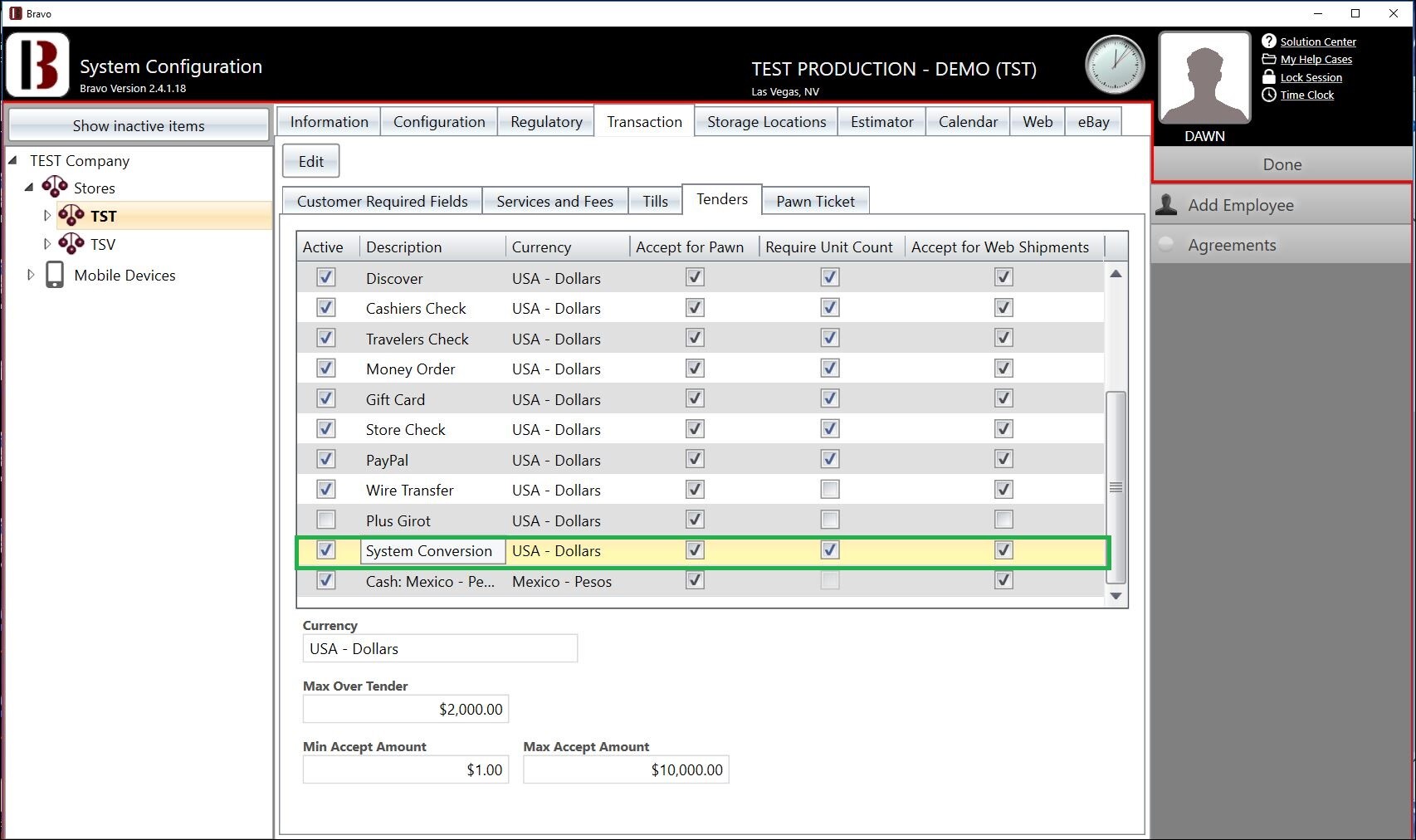Toggle Accept for Web Shipments for Plus Girot
The image size is (1416, 840).
point(1003,520)
